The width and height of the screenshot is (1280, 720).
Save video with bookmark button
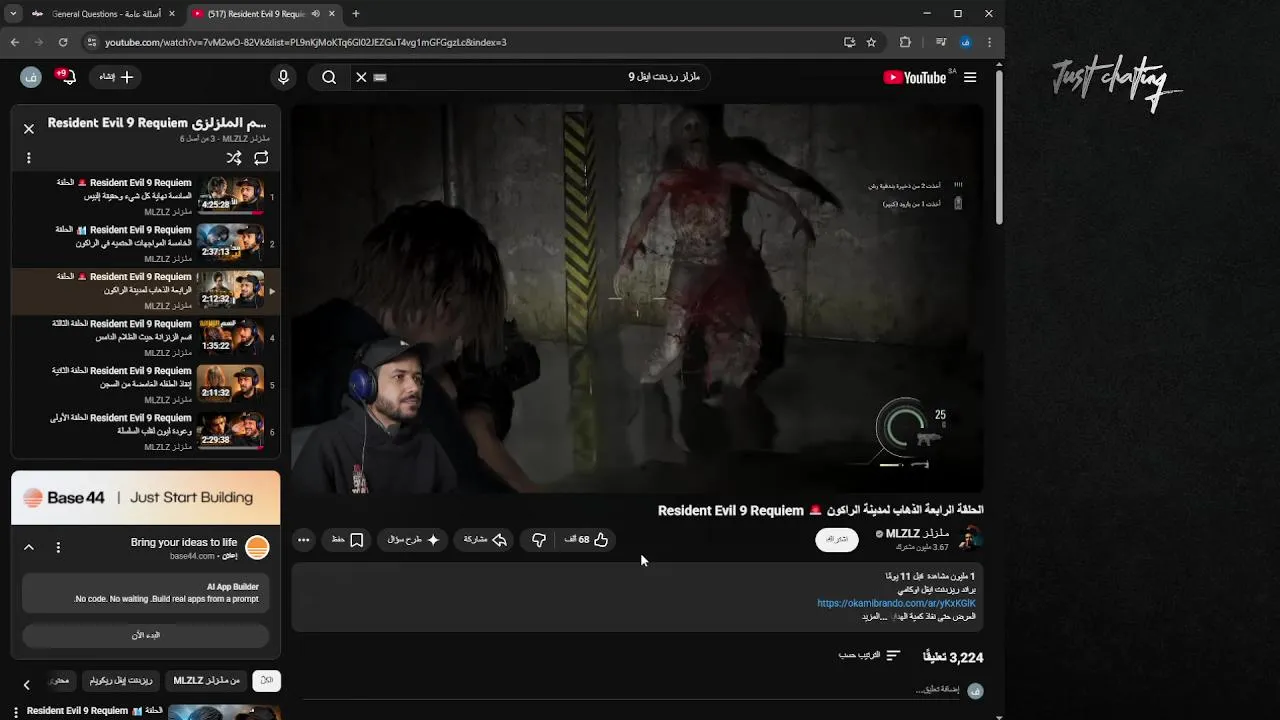point(348,540)
